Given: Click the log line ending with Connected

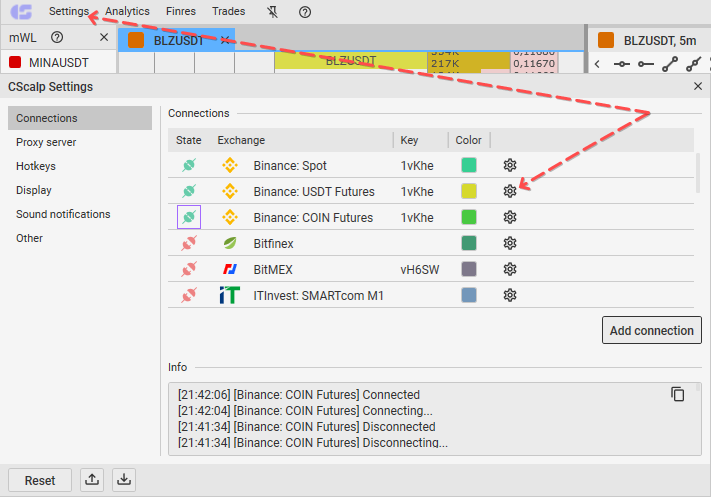Looking at the screenshot, I should pos(299,395).
